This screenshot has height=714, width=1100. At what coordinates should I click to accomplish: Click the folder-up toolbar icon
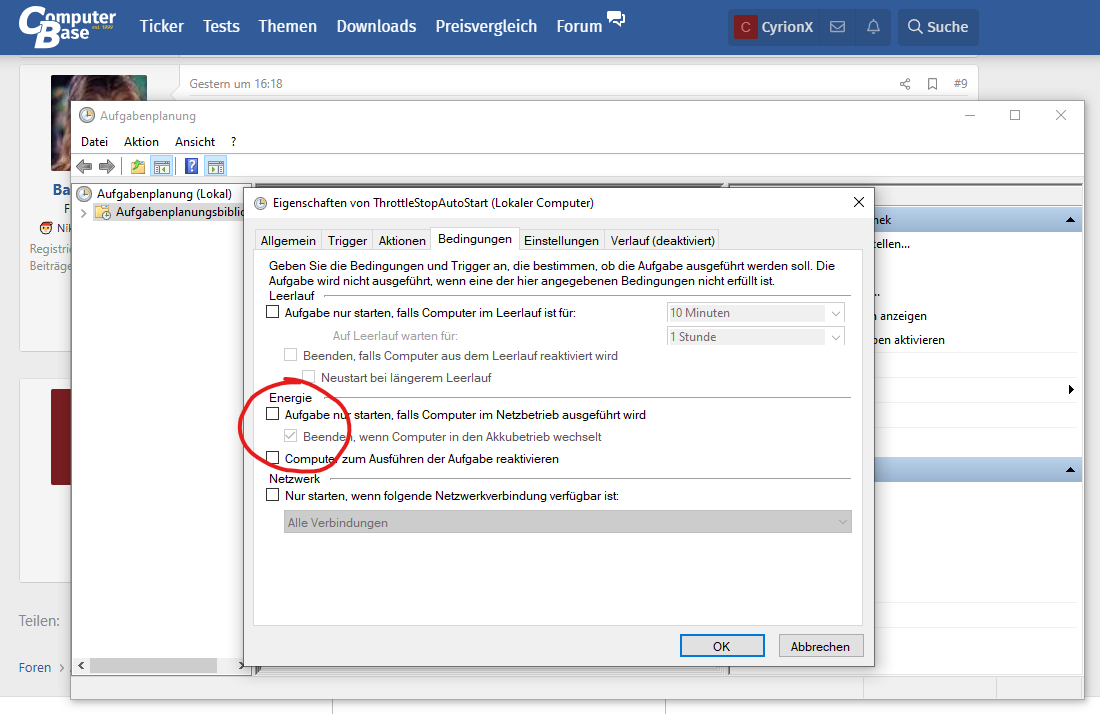tap(138, 166)
